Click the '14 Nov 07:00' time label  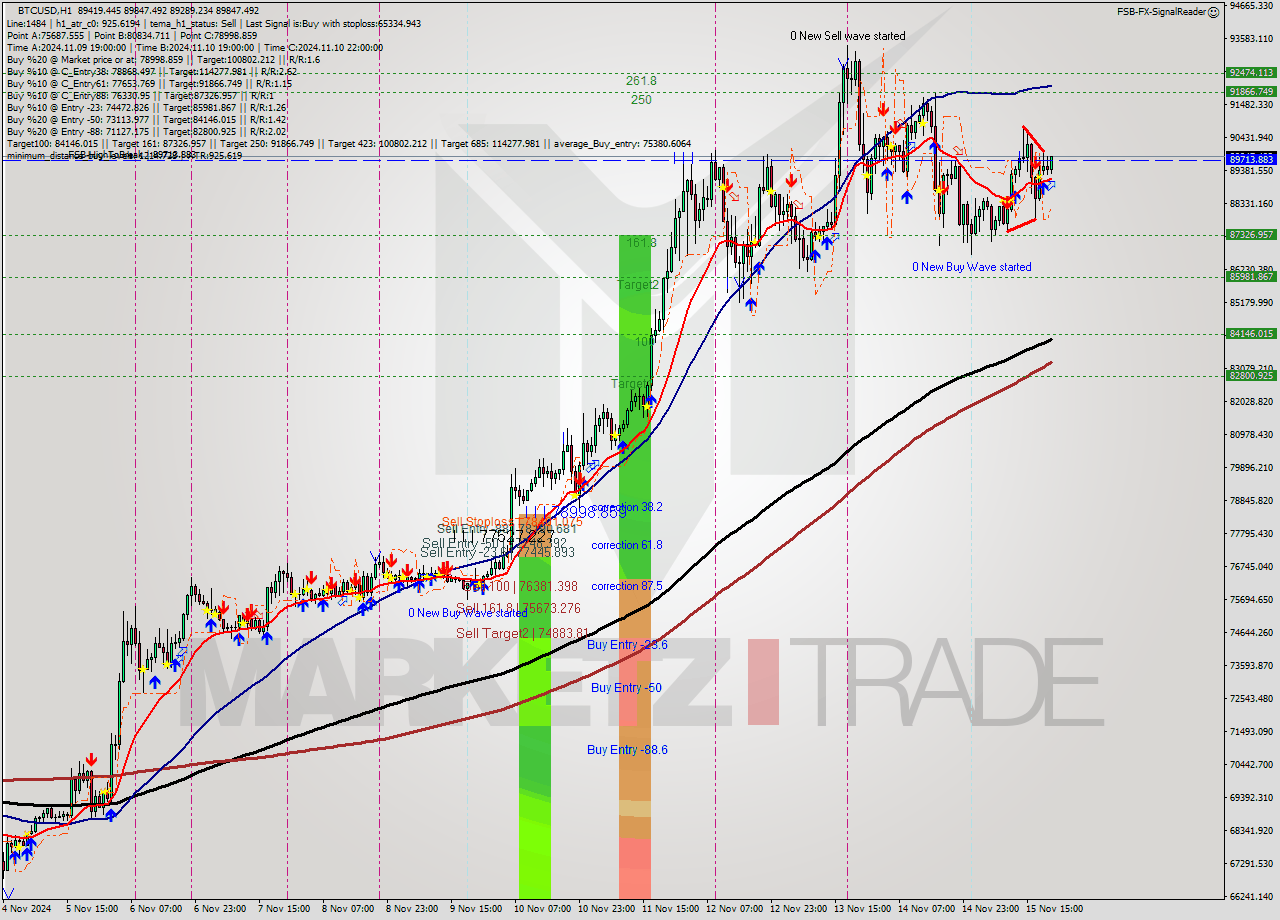(927, 909)
